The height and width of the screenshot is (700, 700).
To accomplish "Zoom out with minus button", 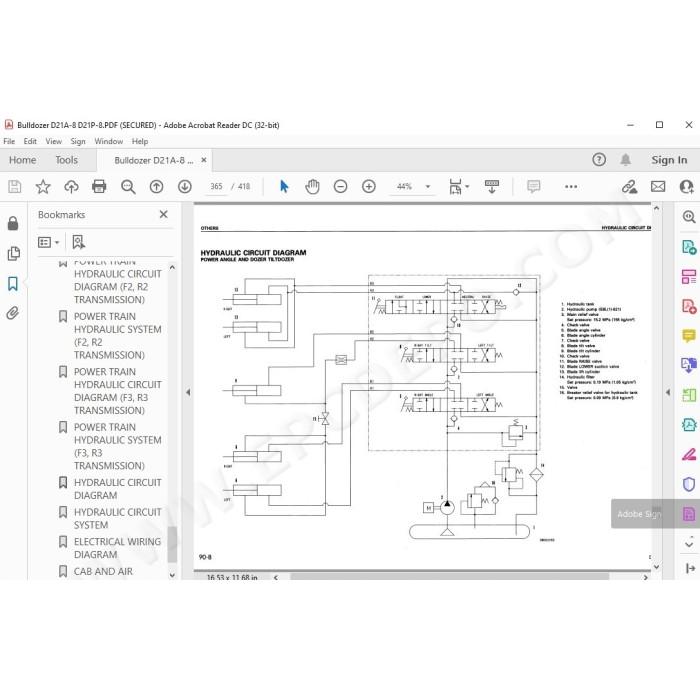I will point(340,186).
